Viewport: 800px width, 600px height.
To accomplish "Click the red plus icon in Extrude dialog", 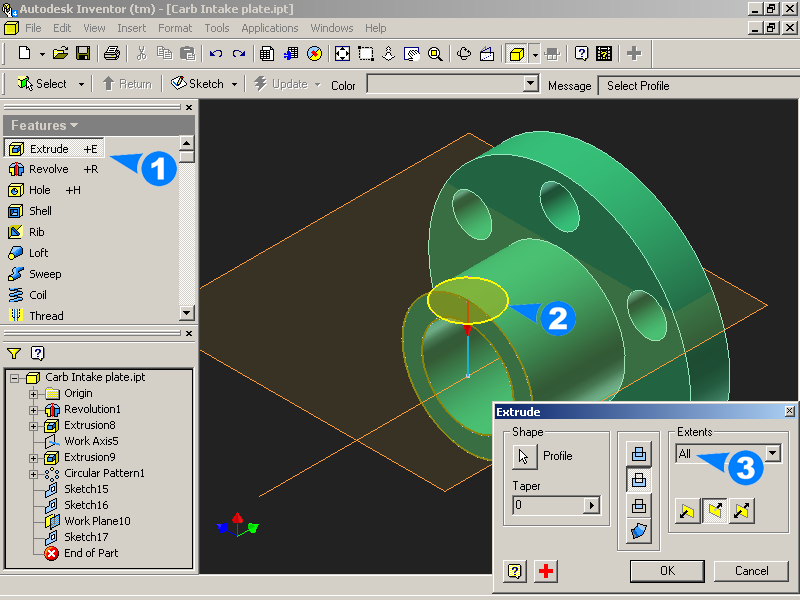I will [546, 571].
